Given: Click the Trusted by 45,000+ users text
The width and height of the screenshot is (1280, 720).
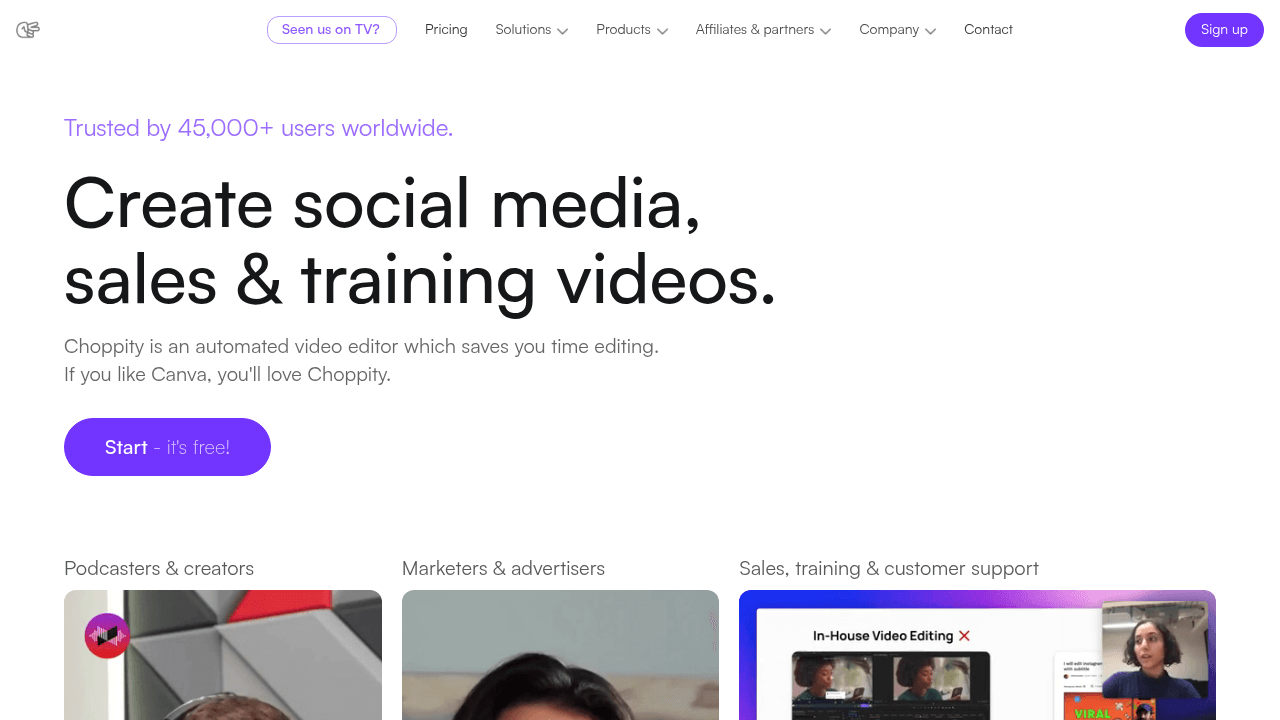Looking at the screenshot, I should pyautogui.click(x=258, y=128).
